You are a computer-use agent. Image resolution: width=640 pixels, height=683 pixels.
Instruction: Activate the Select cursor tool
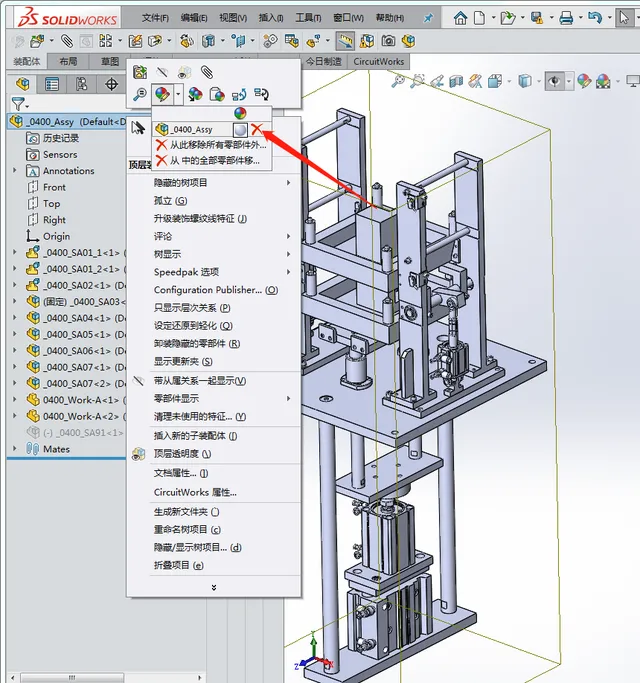pos(624,18)
